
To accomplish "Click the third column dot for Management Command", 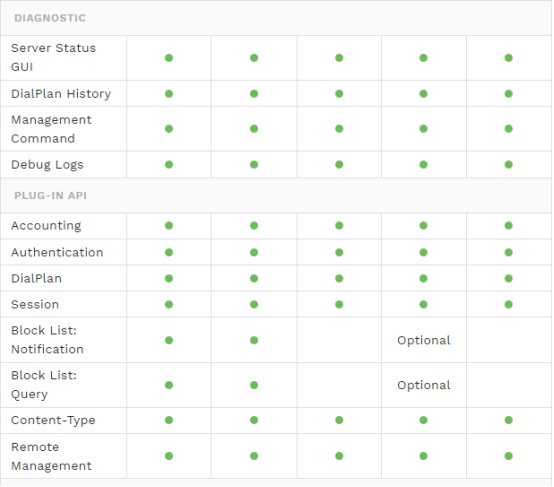I will coord(340,129).
